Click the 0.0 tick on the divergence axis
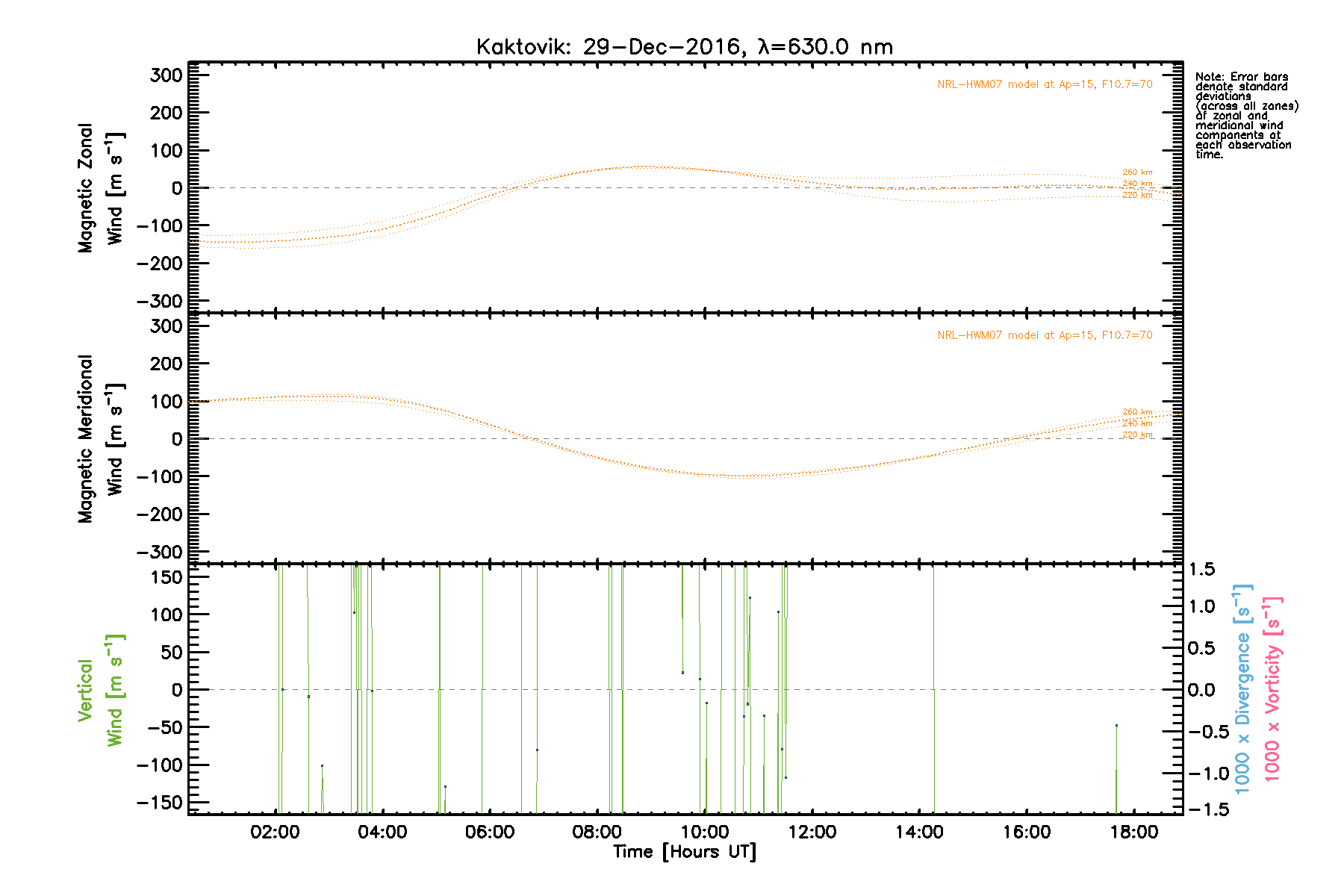Viewport: 1344px width, 896px height. click(x=1201, y=689)
